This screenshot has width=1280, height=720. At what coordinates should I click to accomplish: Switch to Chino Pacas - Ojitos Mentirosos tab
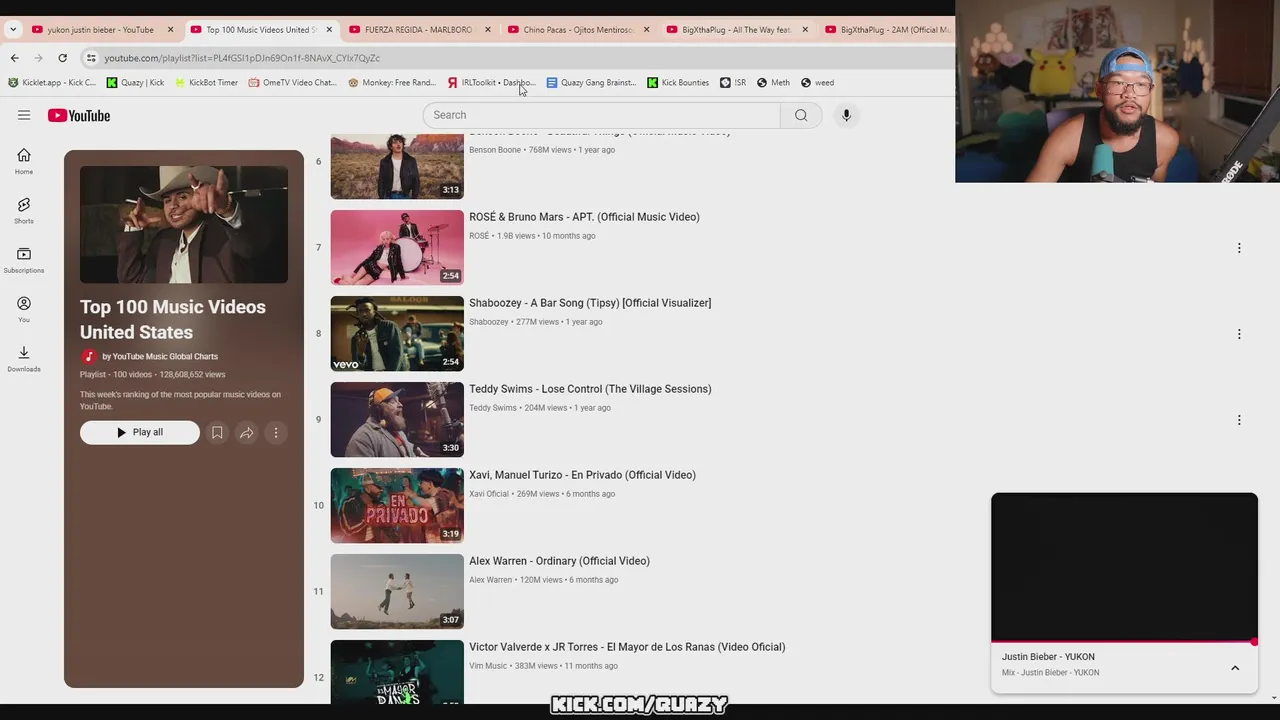pos(577,30)
